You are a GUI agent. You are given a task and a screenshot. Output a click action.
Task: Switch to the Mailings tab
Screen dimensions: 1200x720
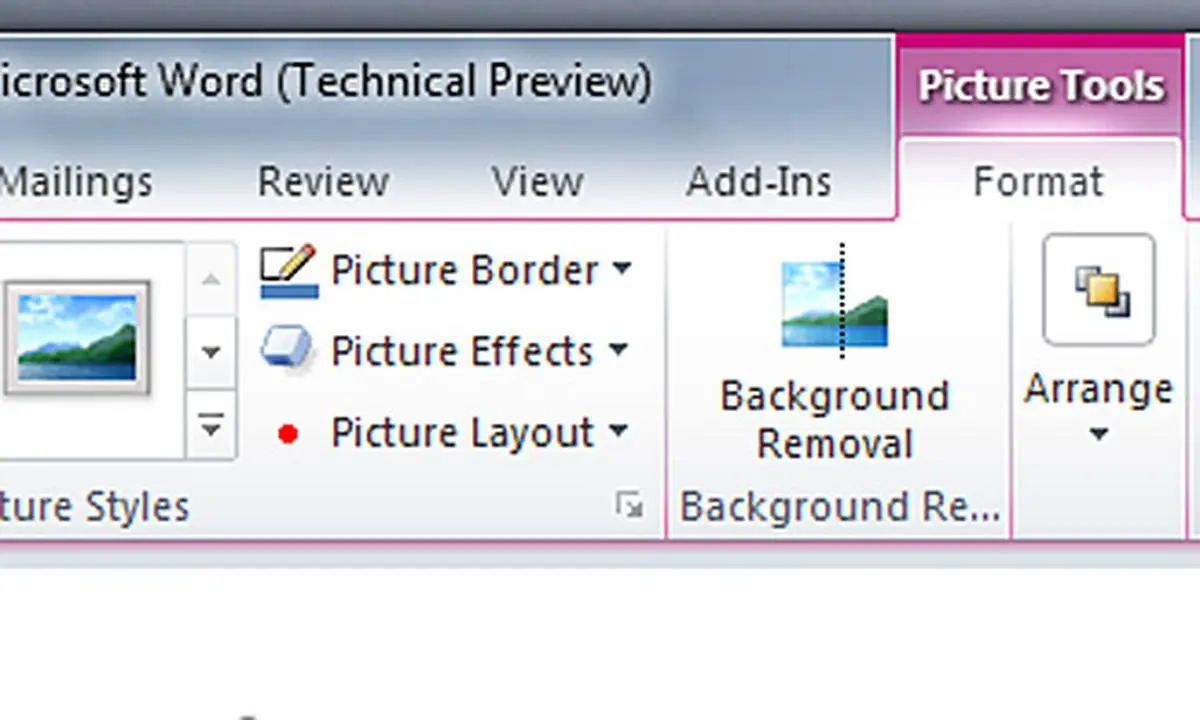(77, 182)
